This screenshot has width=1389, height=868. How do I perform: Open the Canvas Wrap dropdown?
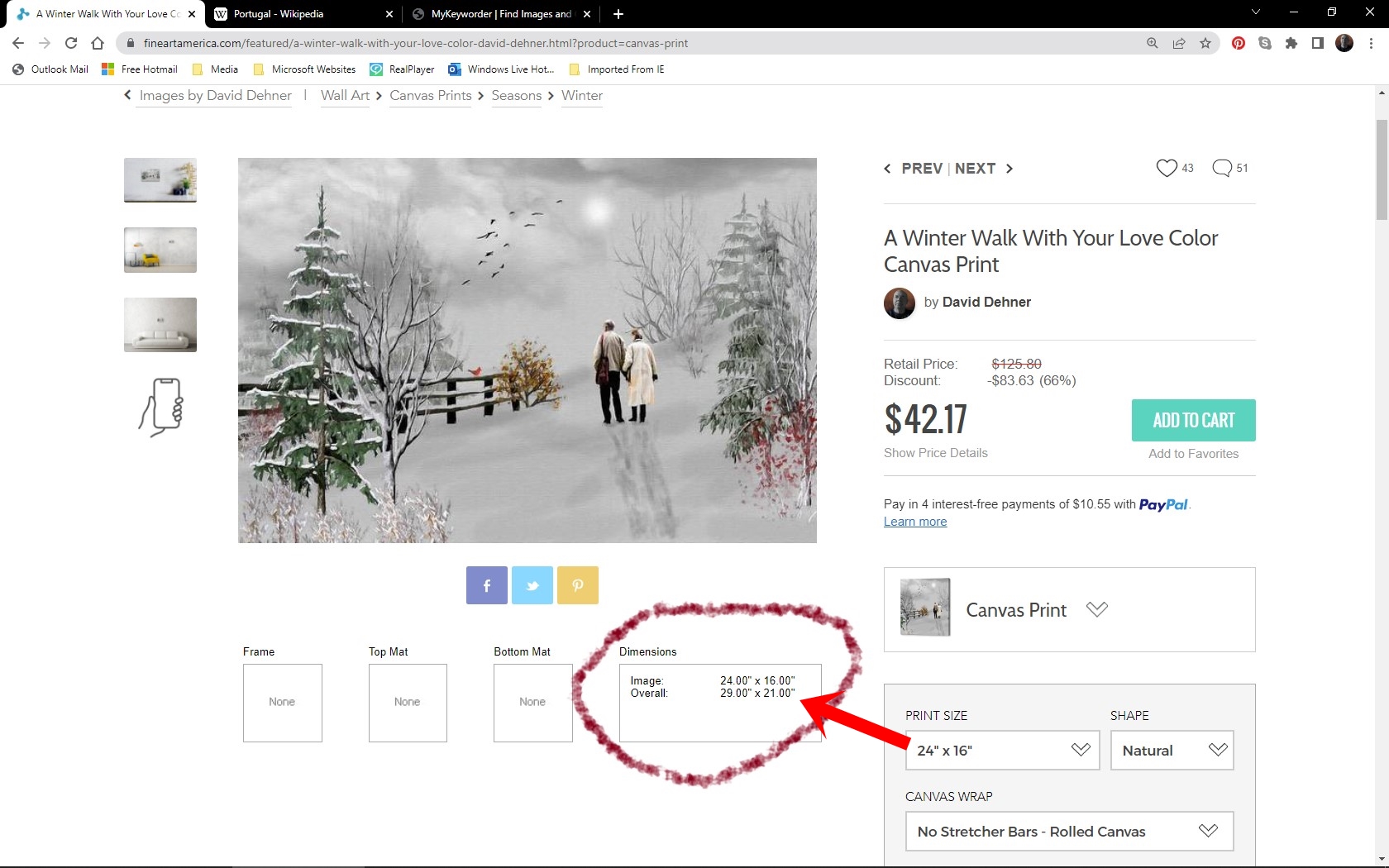coord(1069,831)
